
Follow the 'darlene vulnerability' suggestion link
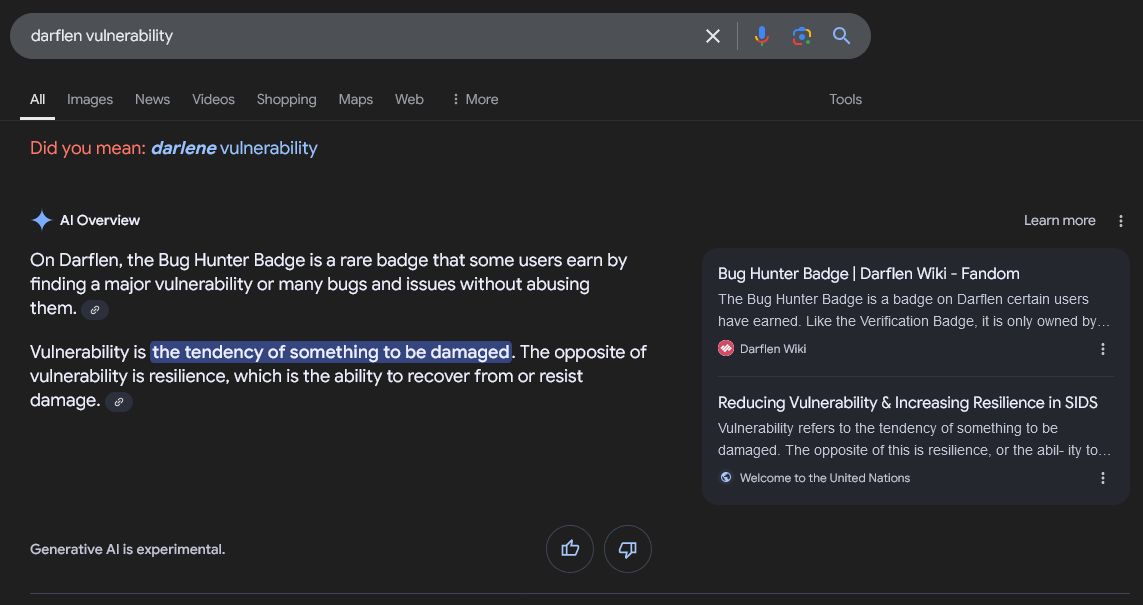(234, 148)
